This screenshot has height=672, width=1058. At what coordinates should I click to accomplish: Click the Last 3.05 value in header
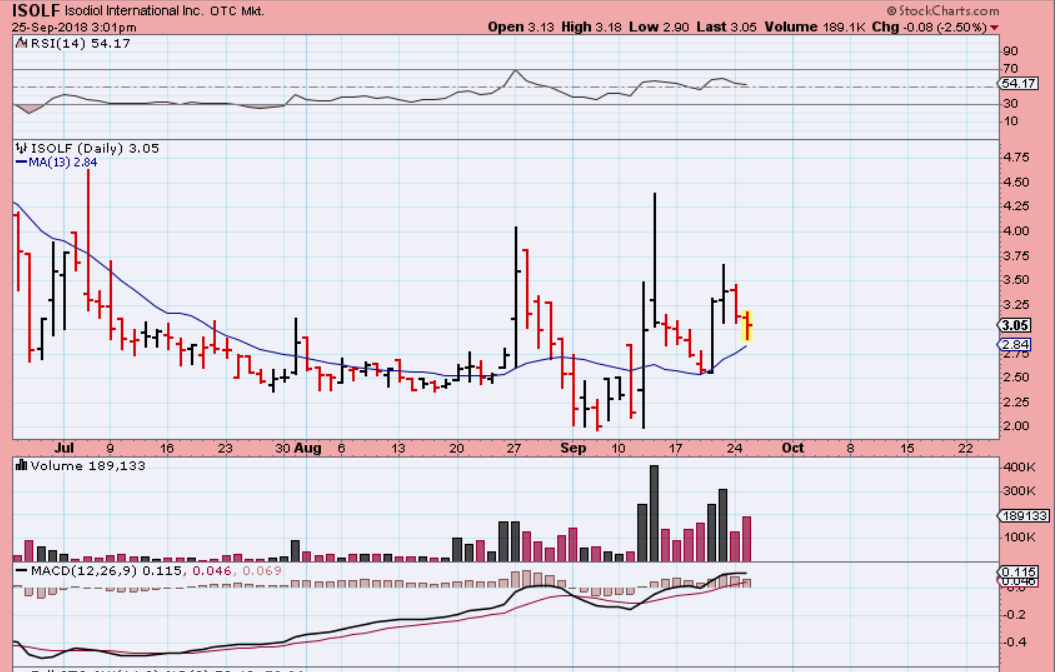click(x=726, y=27)
